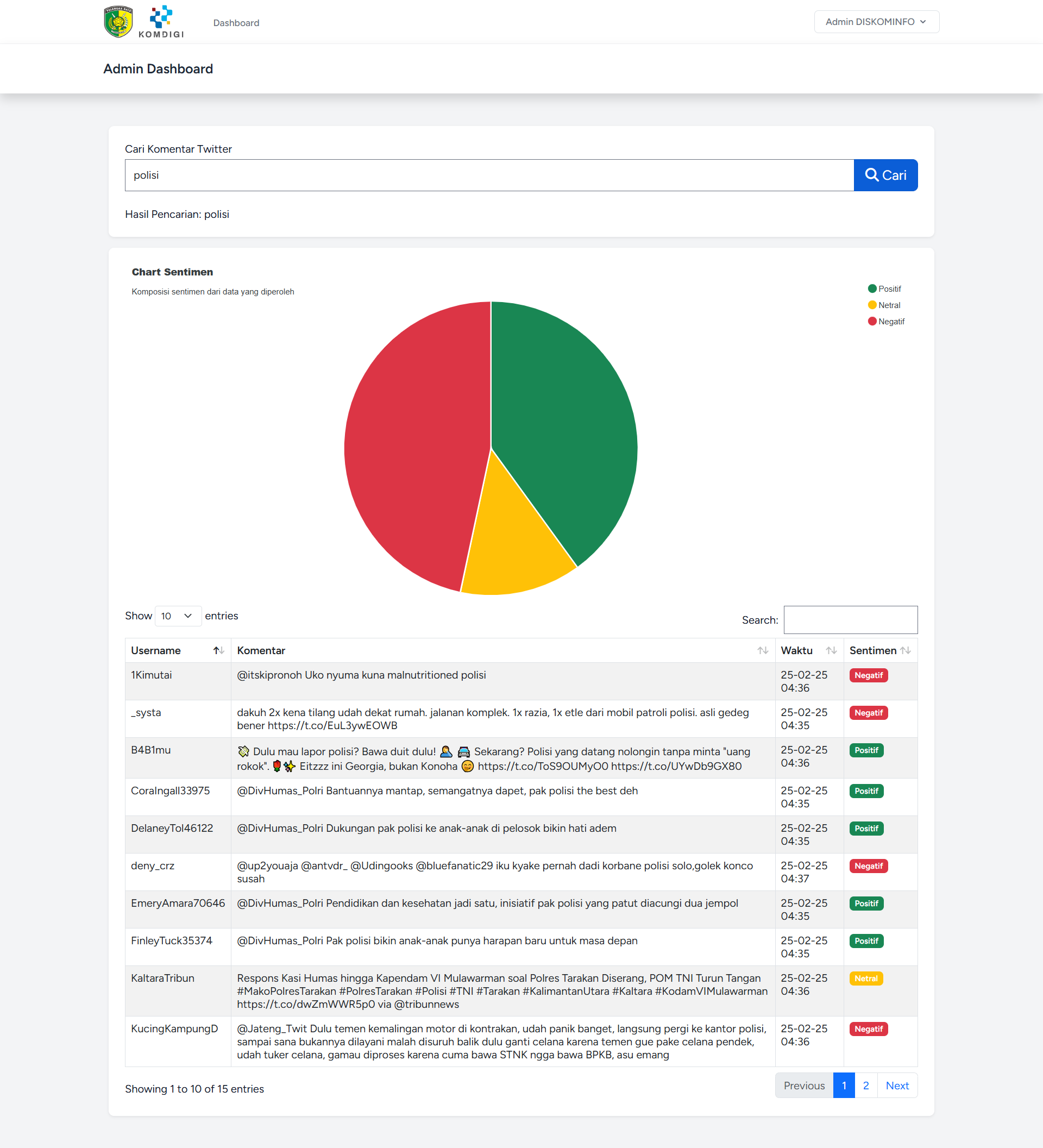
Task: Click the comment 'Respons Kasi Humas hingga Kapendam'
Action: (502, 991)
